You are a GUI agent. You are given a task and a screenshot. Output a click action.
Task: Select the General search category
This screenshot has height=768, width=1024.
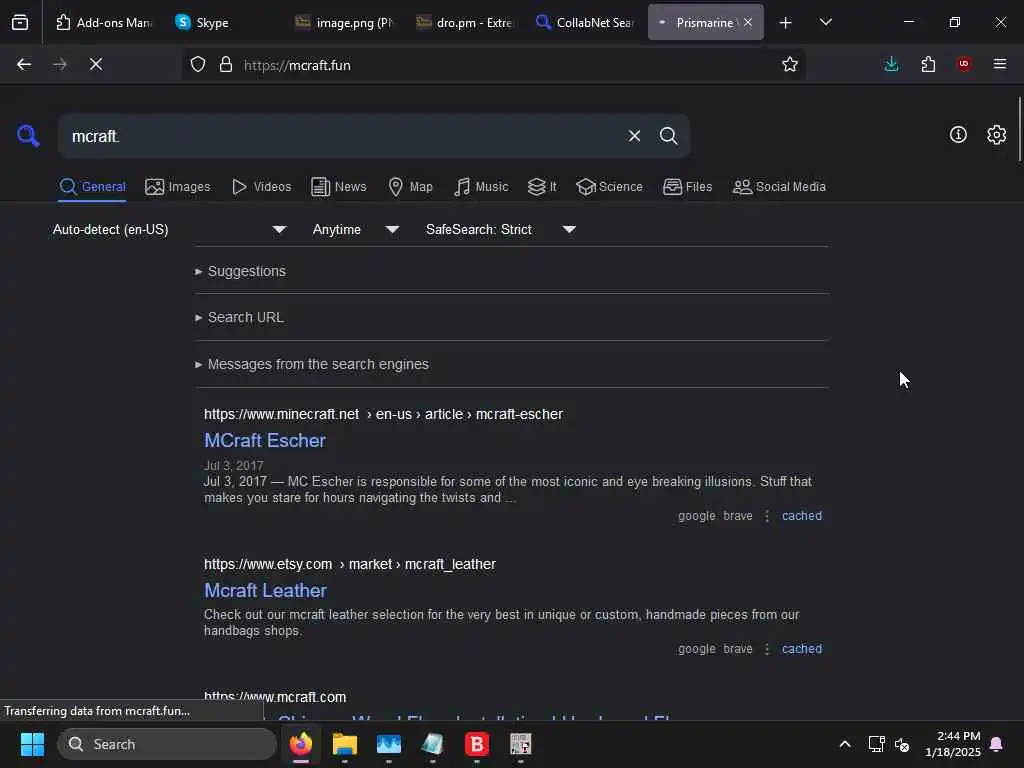click(92, 187)
